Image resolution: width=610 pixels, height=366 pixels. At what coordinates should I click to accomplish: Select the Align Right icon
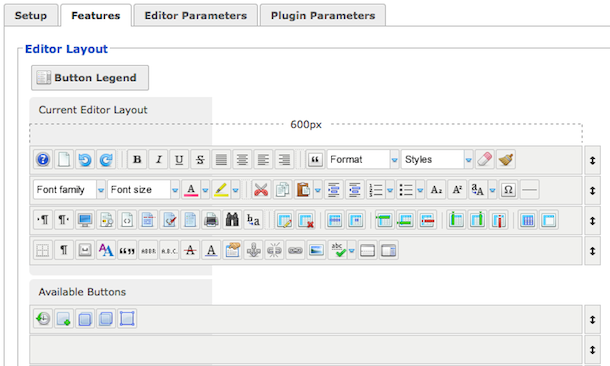coord(284,159)
